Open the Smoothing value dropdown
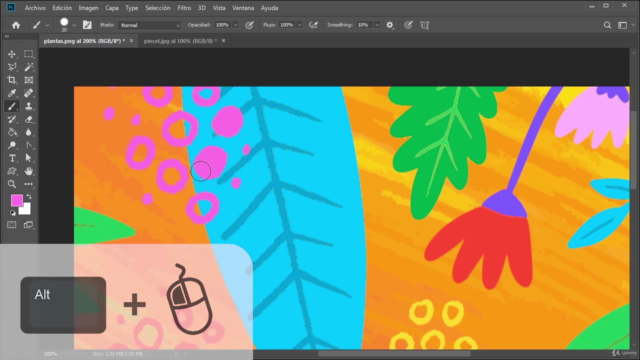The image size is (640, 360). tap(377, 25)
